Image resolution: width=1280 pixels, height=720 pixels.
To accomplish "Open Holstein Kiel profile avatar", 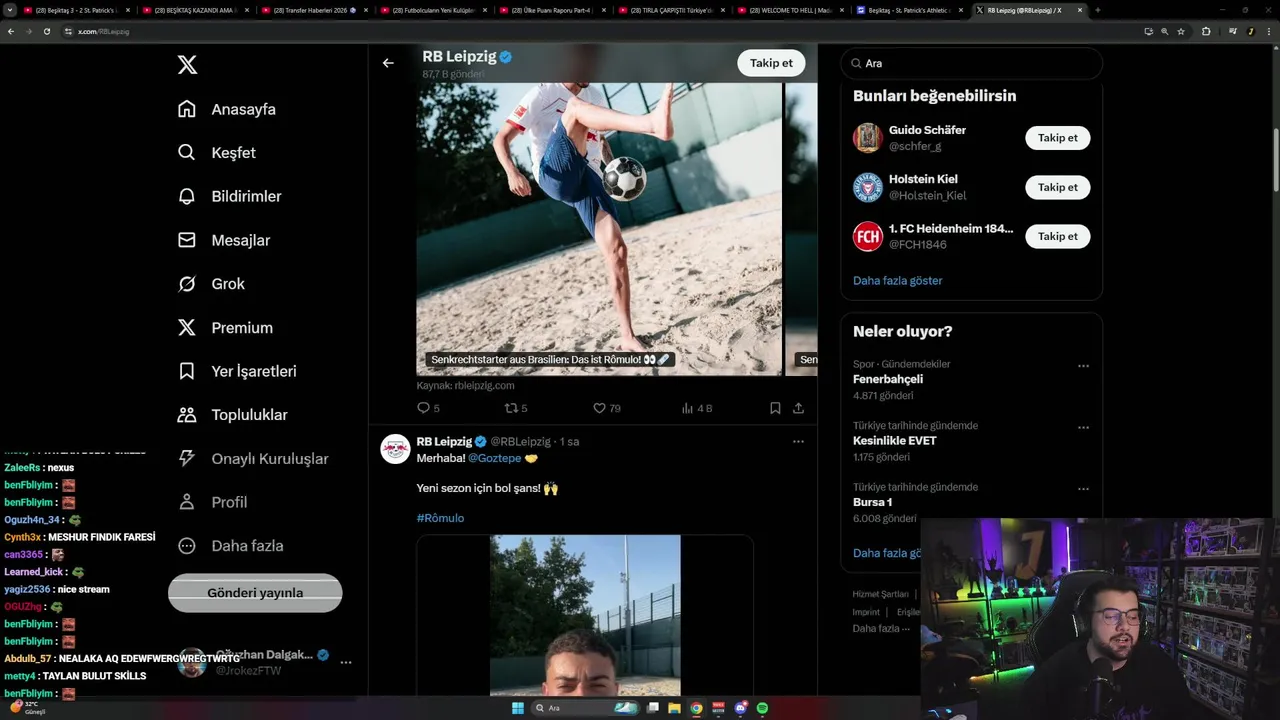I will click(x=867, y=187).
